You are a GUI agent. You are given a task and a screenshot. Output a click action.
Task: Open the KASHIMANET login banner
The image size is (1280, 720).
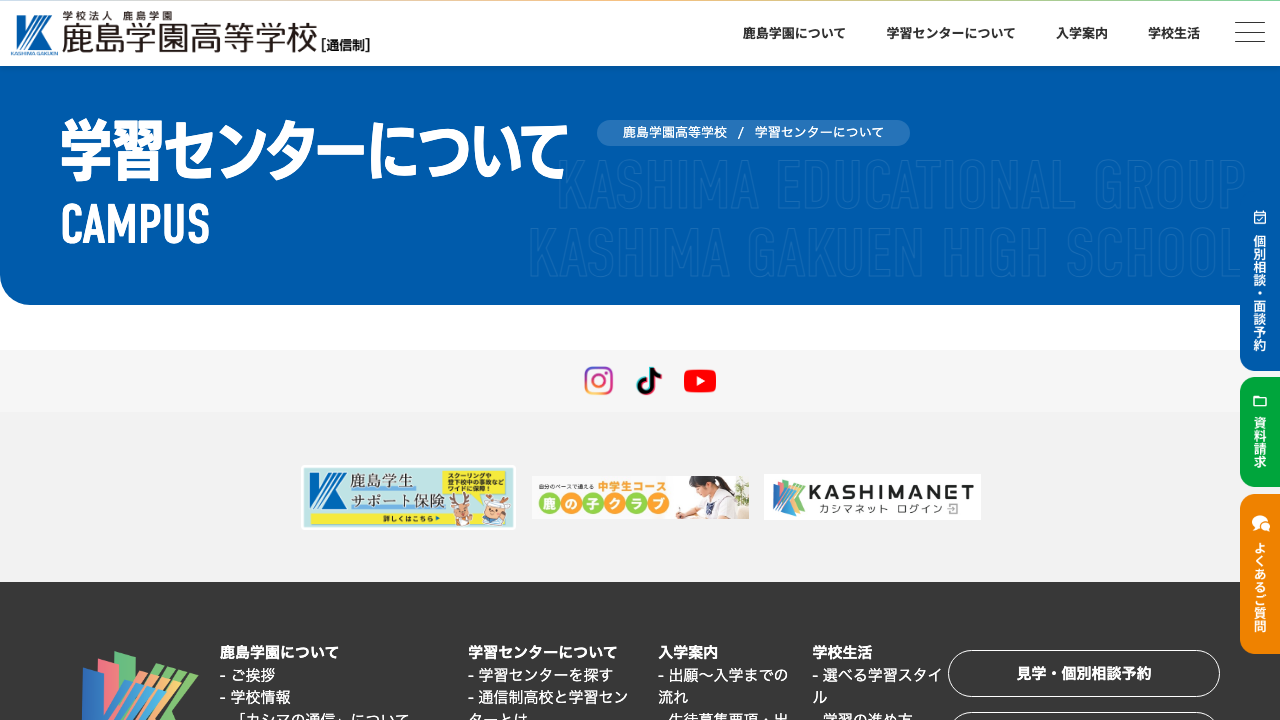[872, 497]
